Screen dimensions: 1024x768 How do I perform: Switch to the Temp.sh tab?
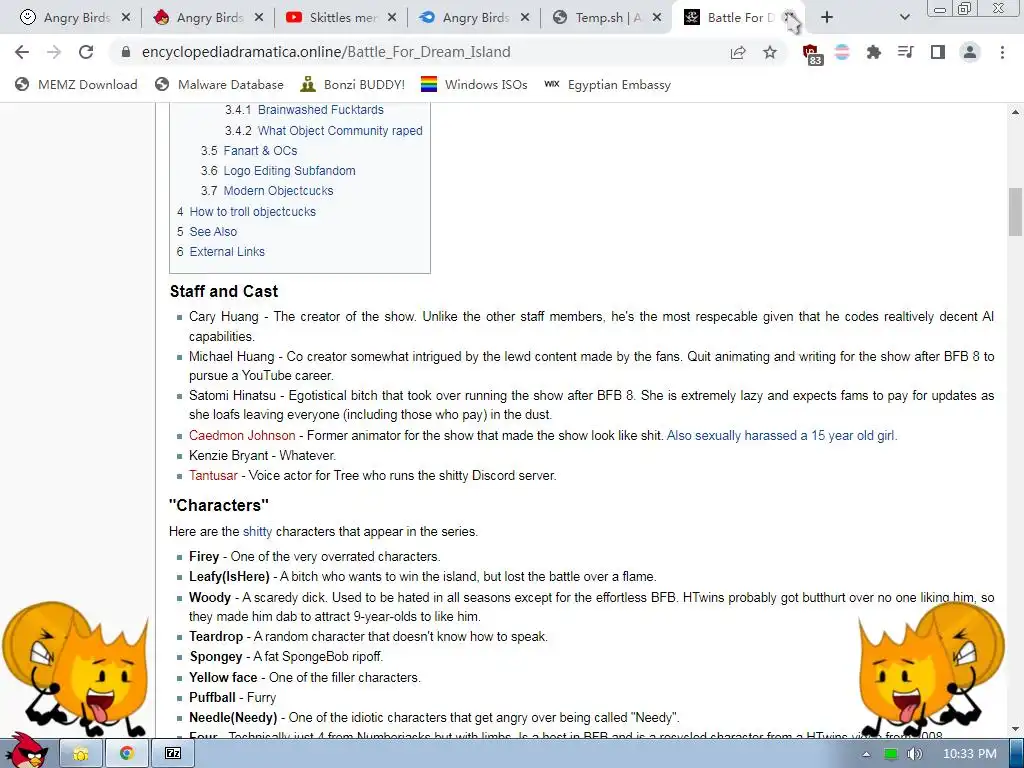click(607, 18)
